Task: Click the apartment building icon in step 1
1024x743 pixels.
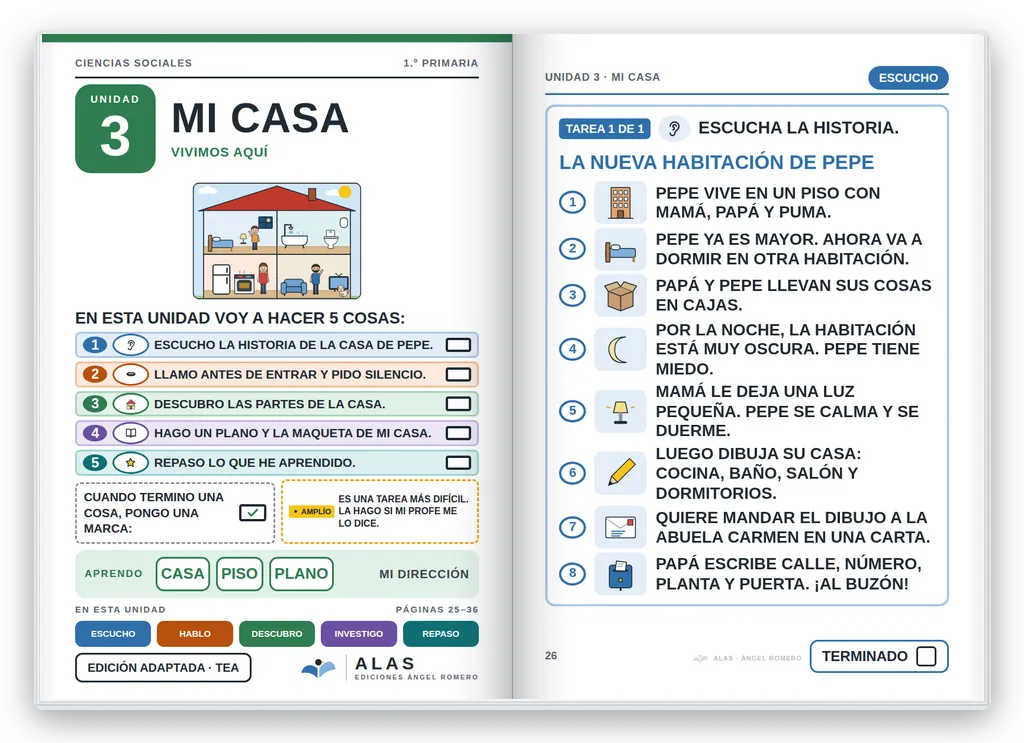Action: [620, 202]
